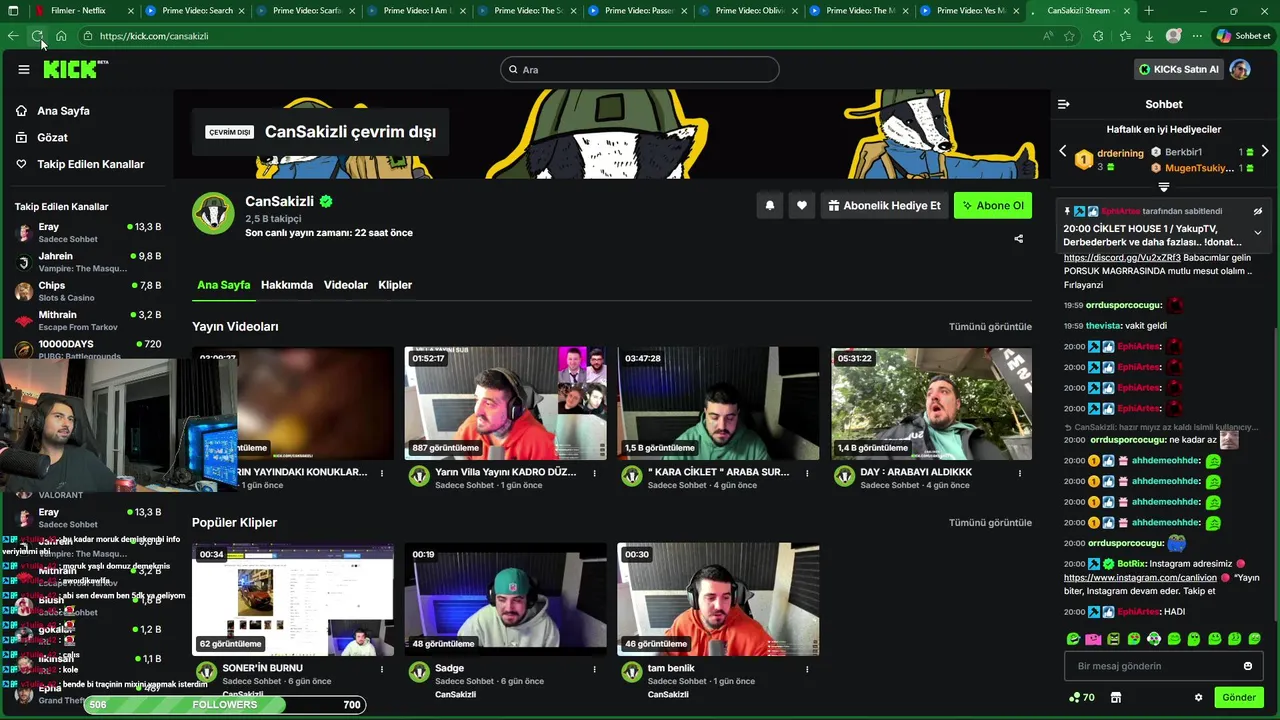Expand the pinned message chevron
The width and height of the screenshot is (1280, 720).
pos(1258,232)
